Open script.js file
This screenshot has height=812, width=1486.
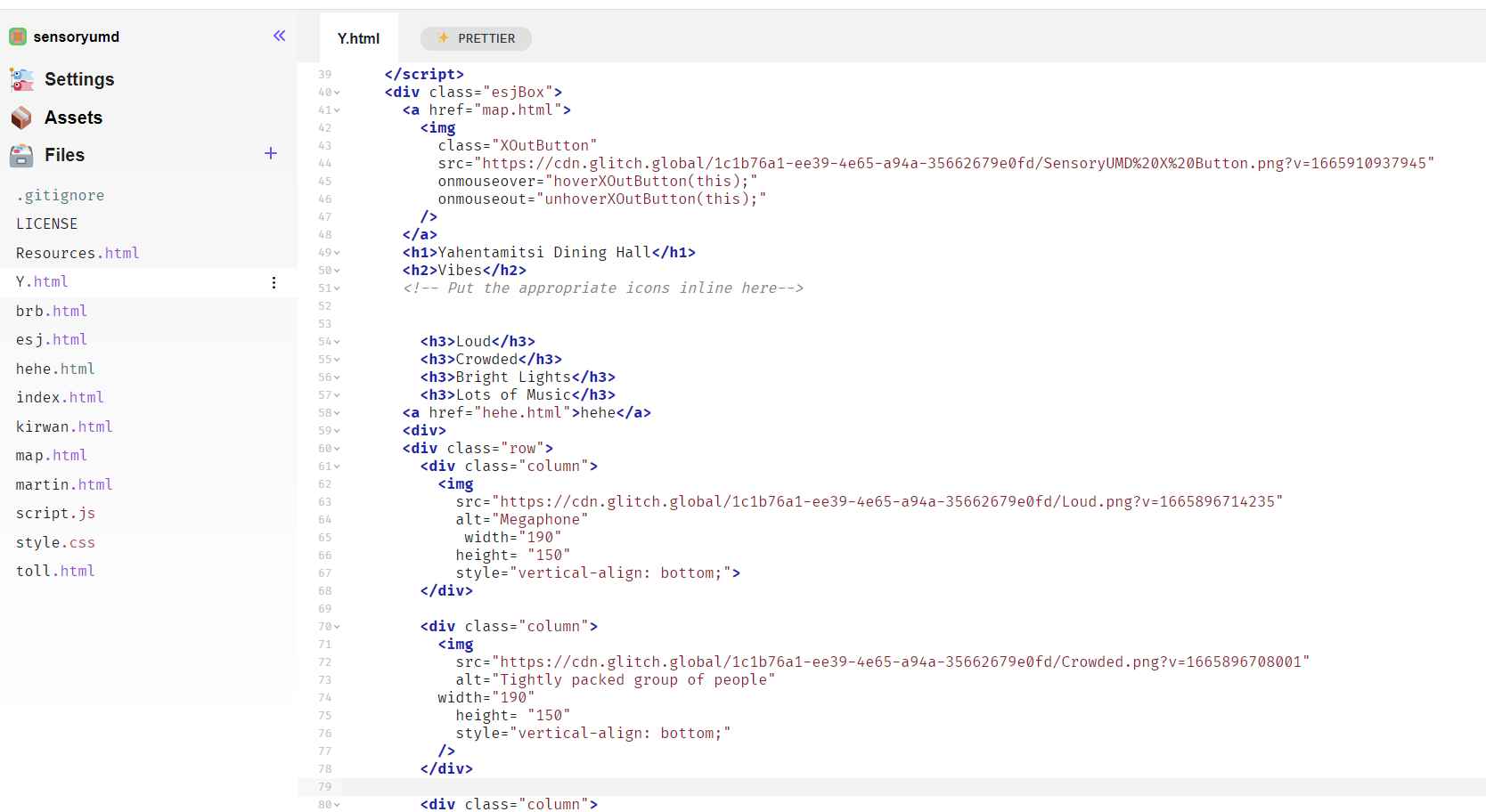[x=55, y=513]
